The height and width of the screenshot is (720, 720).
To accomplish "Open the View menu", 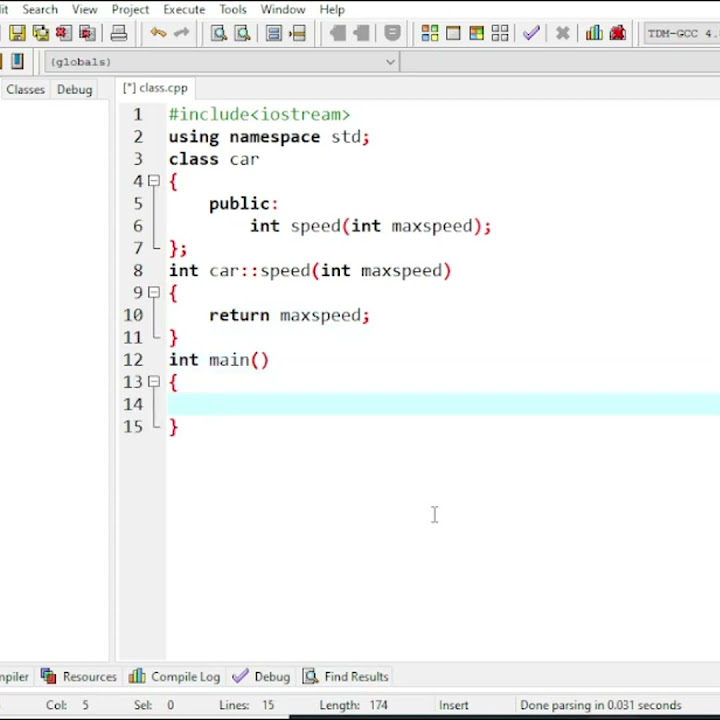I will [84, 9].
